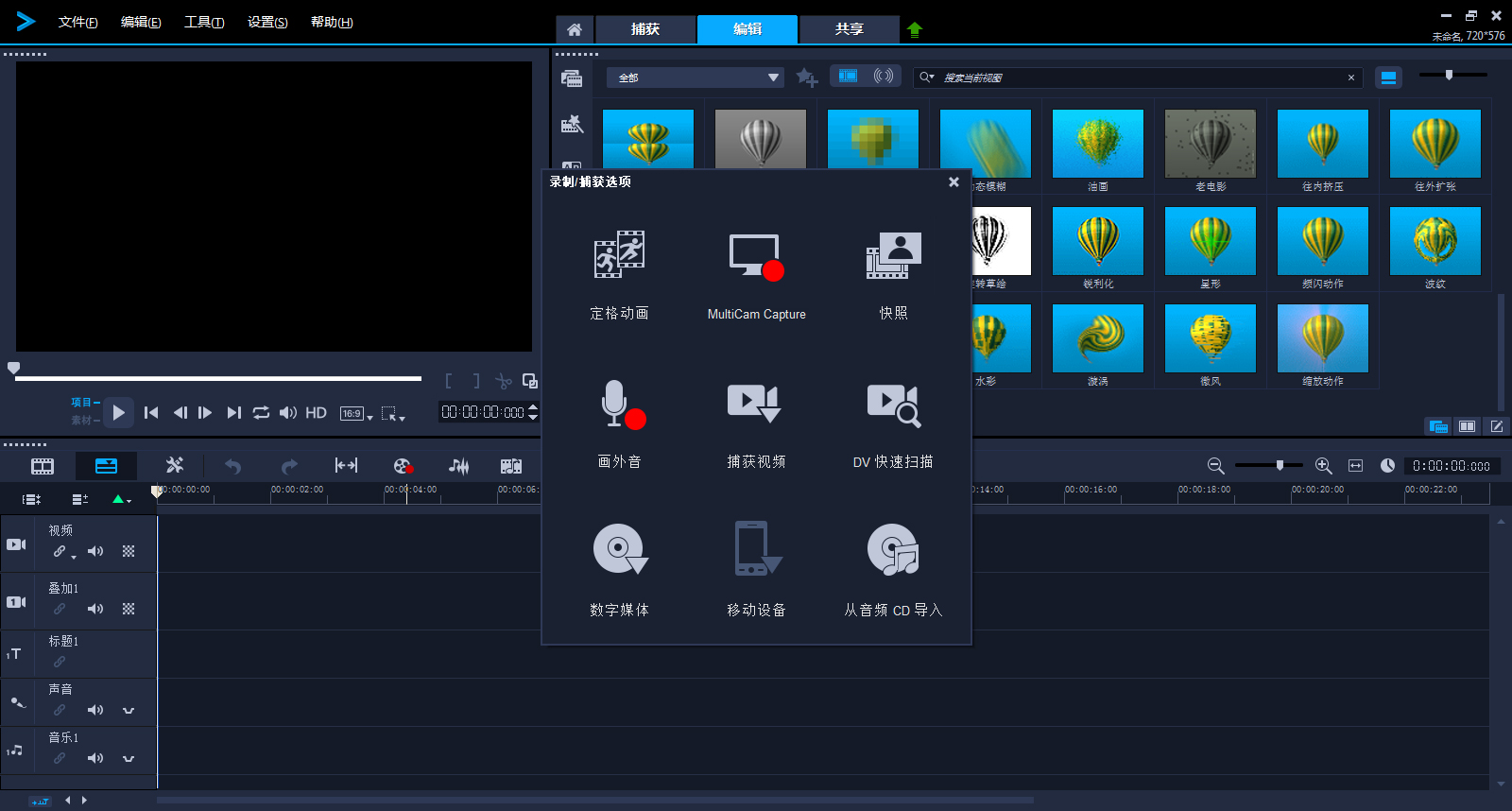This screenshot has height=811, width=1512.
Task: Show video filters in library
Action: [848, 76]
